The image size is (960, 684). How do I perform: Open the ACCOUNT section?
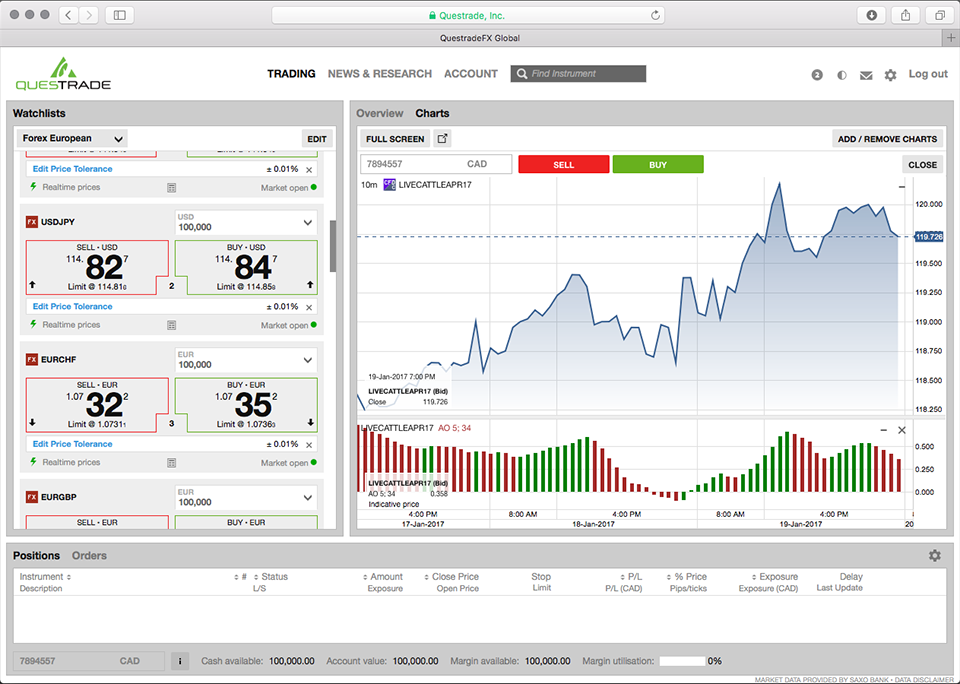pyautogui.click(x=471, y=73)
